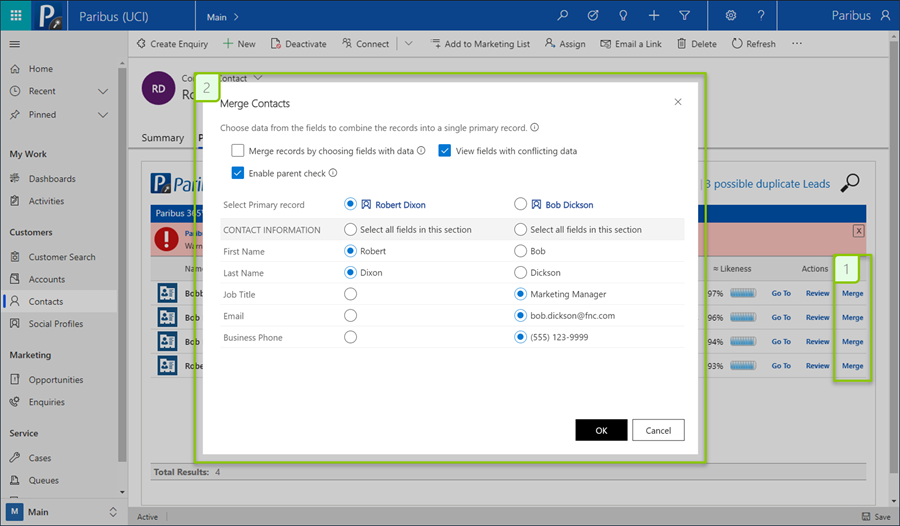Click Email a Link command
Image resolution: width=900 pixels, height=526 pixels.
click(631, 44)
